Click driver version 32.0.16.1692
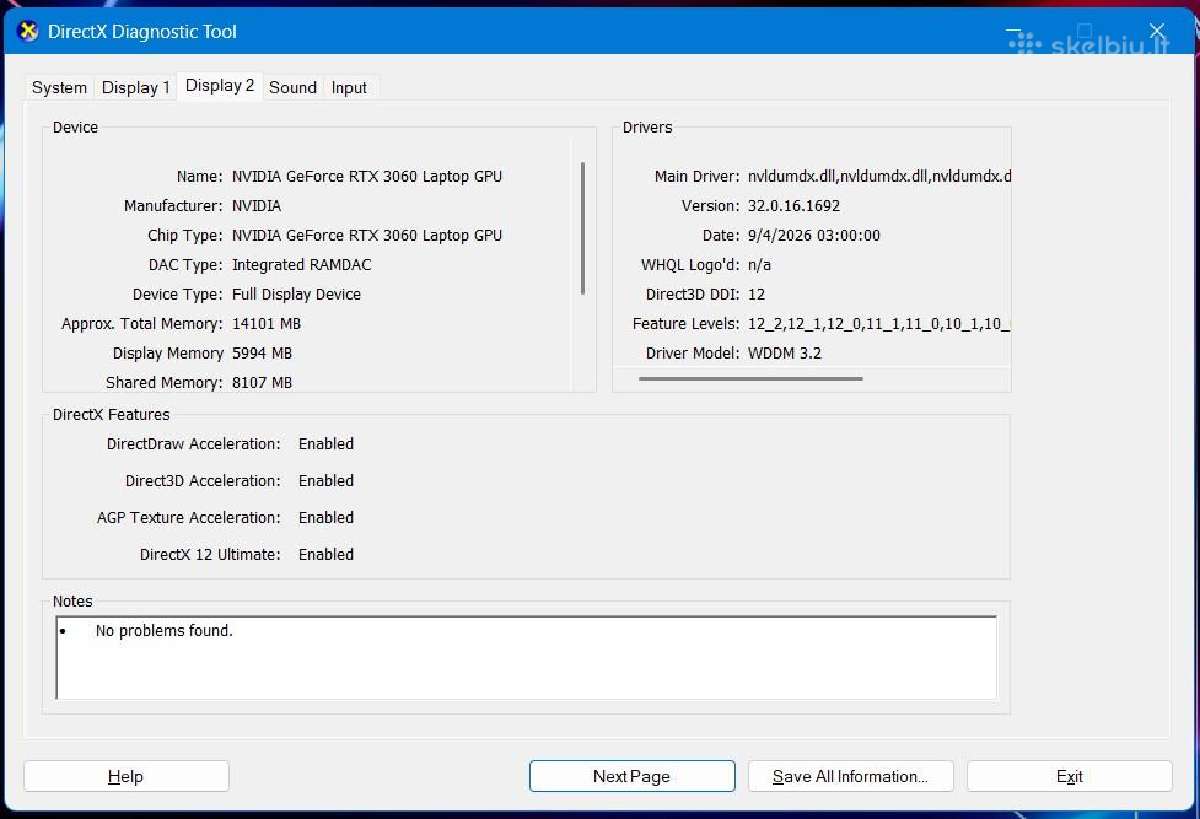 (794, 205)
